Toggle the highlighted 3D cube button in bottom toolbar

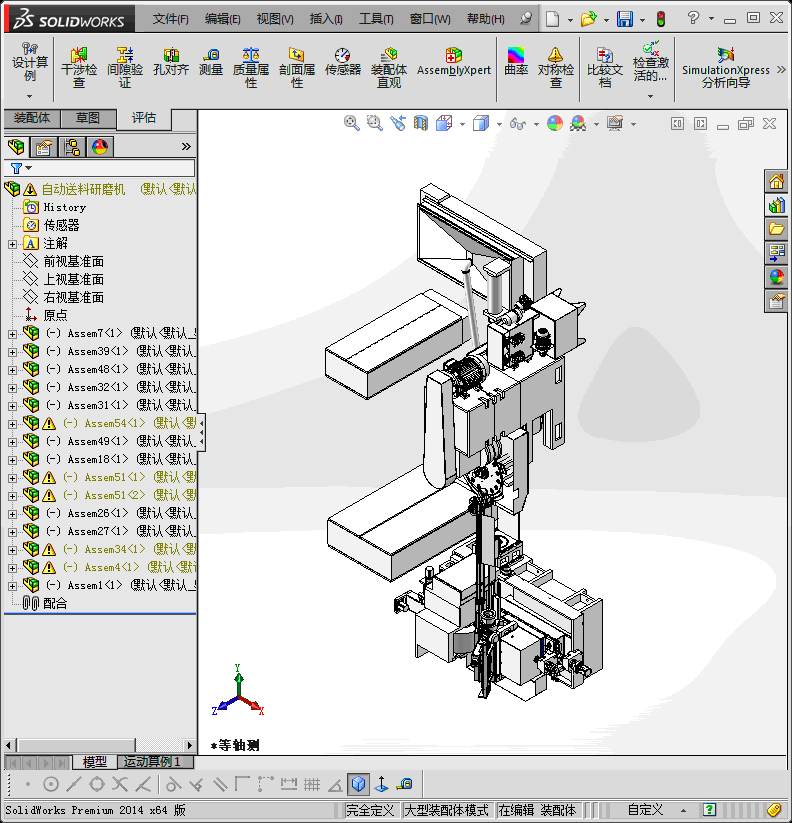(358, 784)
